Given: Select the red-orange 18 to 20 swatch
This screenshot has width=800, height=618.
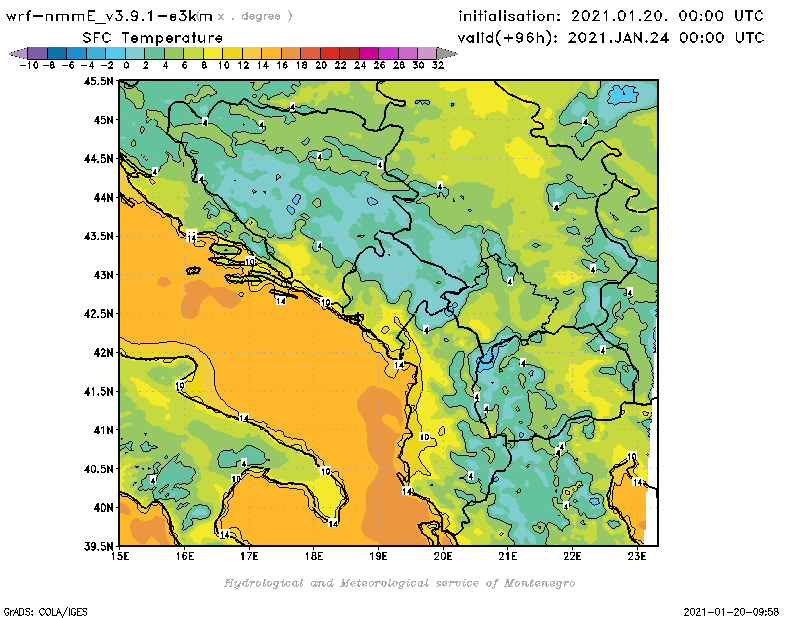Looking at the screenshot, I should (310, 53).
